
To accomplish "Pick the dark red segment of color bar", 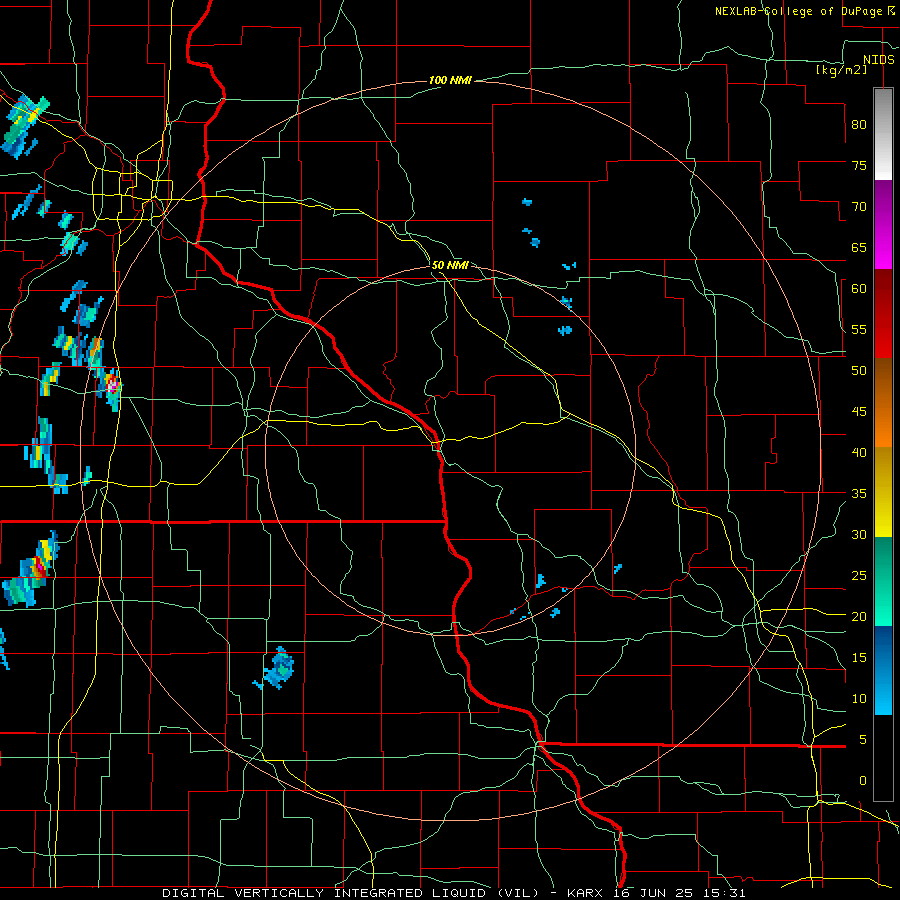I will [x=883, y=313].
